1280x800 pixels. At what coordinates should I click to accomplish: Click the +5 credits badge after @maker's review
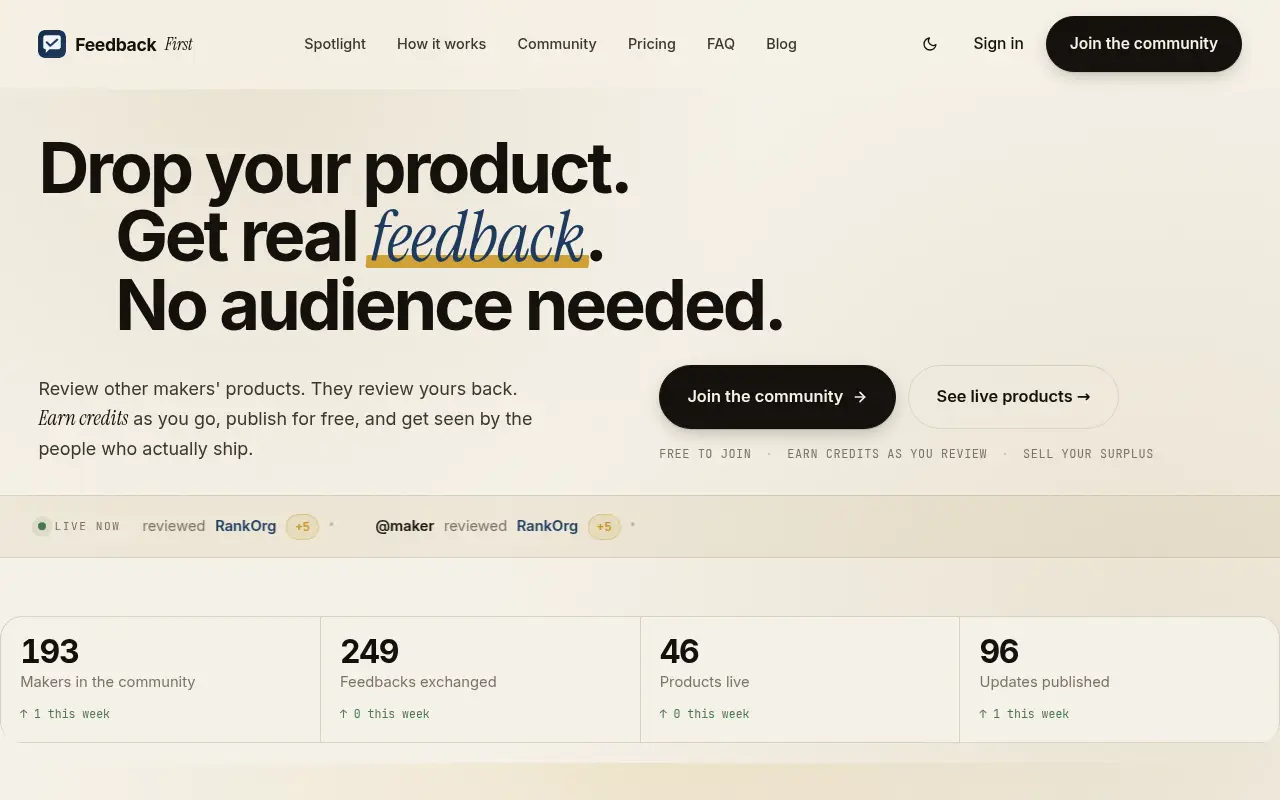[x=604, y=527]
